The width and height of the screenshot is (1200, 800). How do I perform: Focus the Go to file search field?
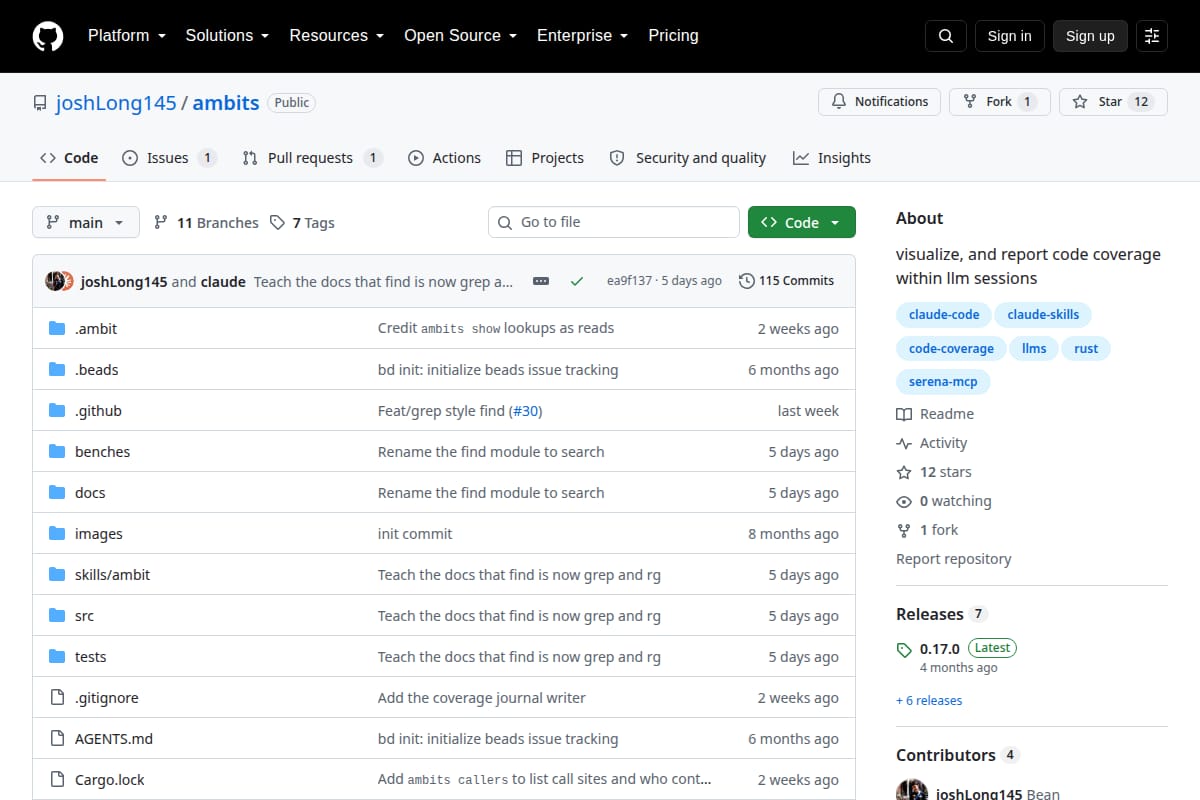pyautogui.click(x=614, y=222)
